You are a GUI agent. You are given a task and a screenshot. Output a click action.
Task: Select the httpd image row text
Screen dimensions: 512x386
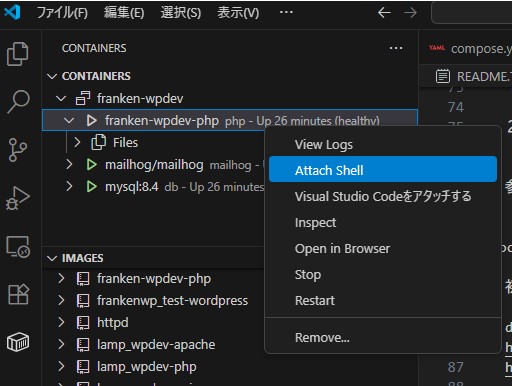pos(113,322)
